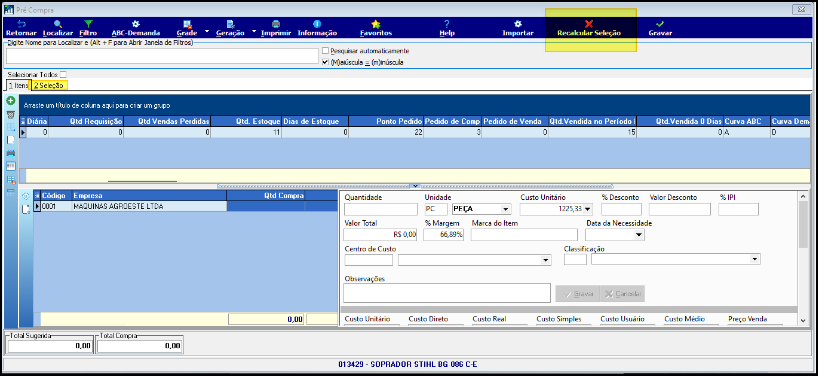Screen dimensions: 818x376
Task: Click the document page sidebar icon
Action: [10, 140]
